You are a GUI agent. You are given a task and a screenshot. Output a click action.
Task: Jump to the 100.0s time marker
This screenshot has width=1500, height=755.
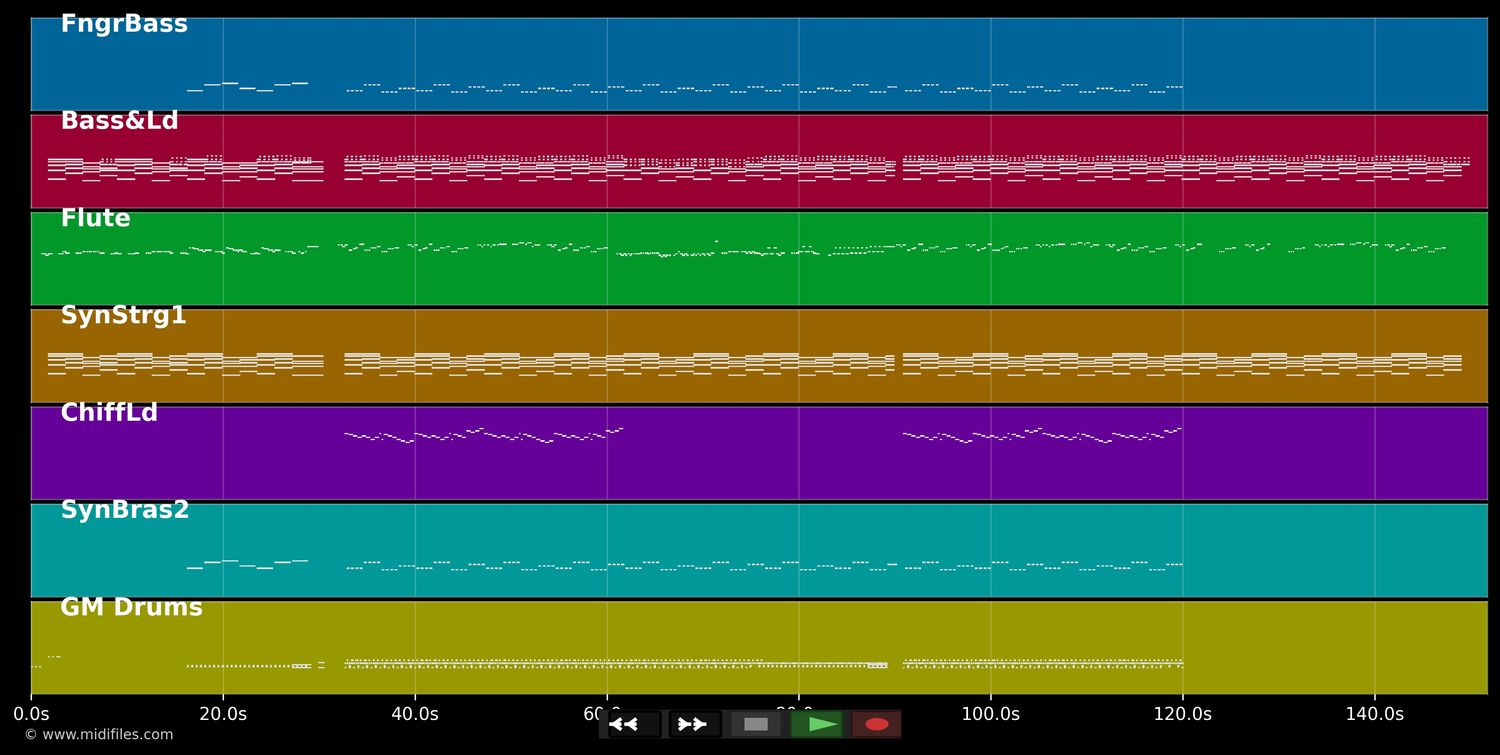point(991,714)
